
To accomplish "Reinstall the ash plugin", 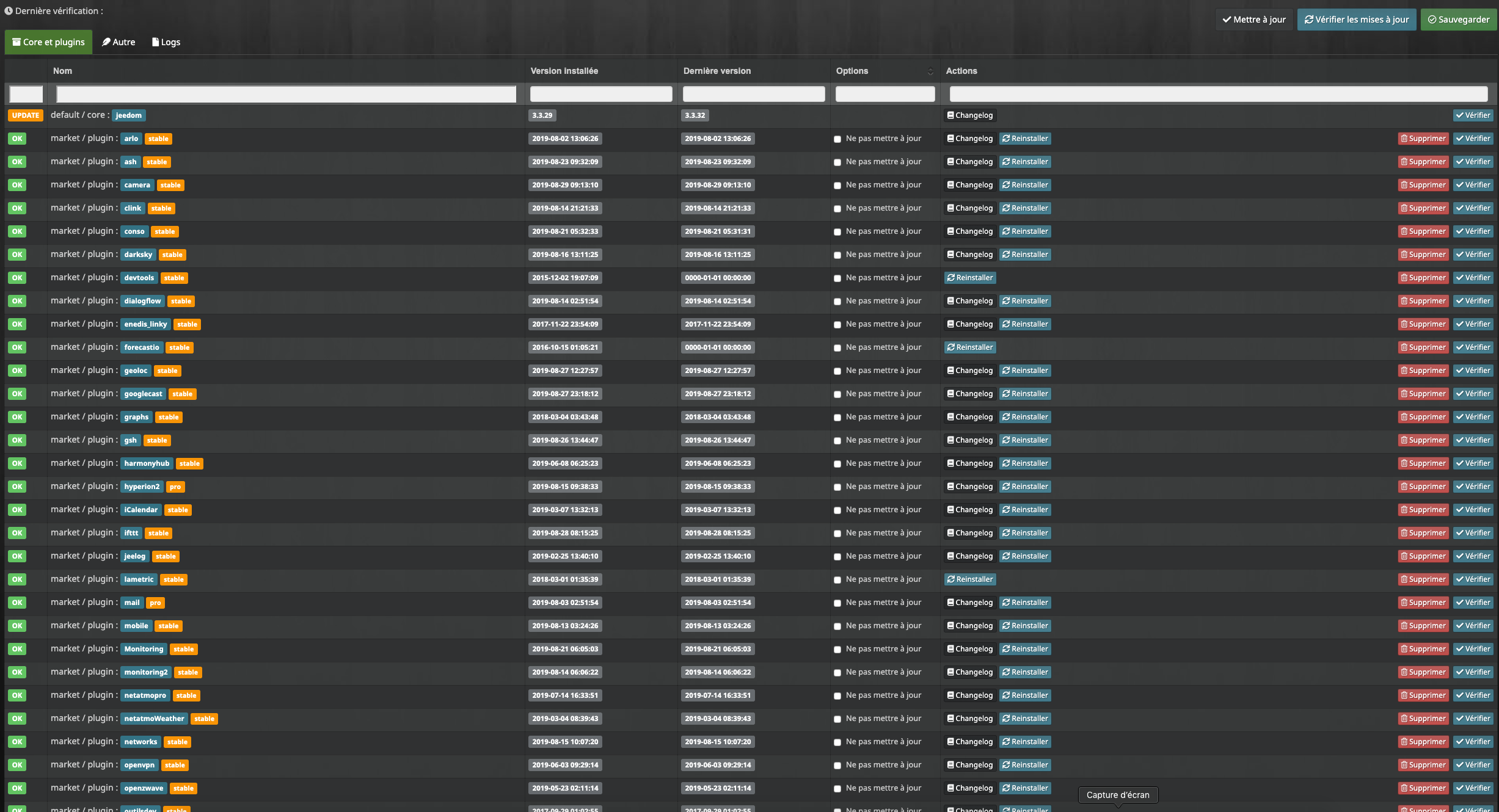I will click(1025, 162).
